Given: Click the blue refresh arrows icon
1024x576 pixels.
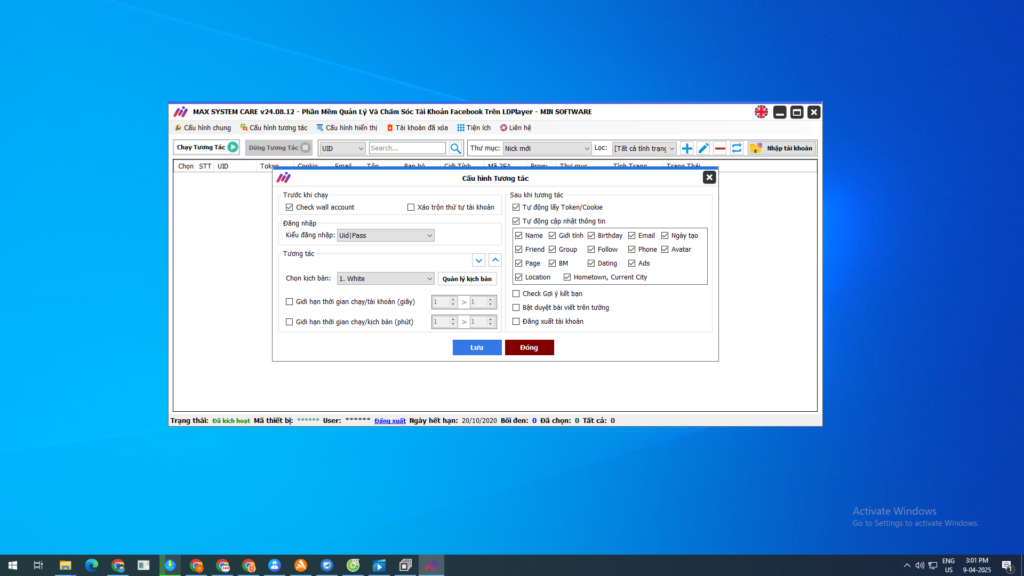Looking at the screenshot, I should (737, 148).
